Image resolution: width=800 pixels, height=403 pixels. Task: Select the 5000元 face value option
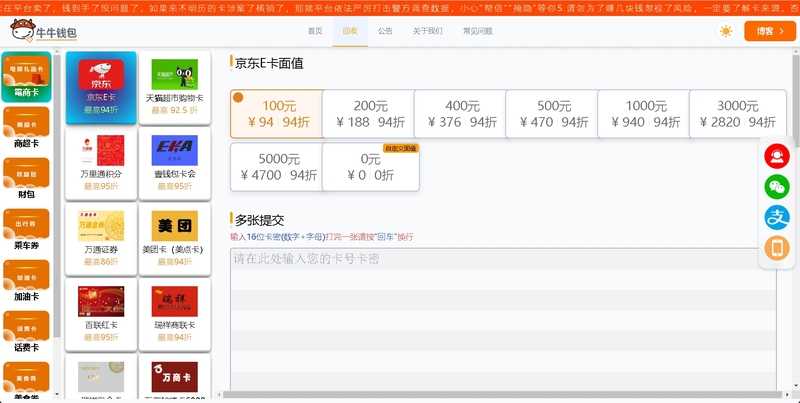pos(277,167)
